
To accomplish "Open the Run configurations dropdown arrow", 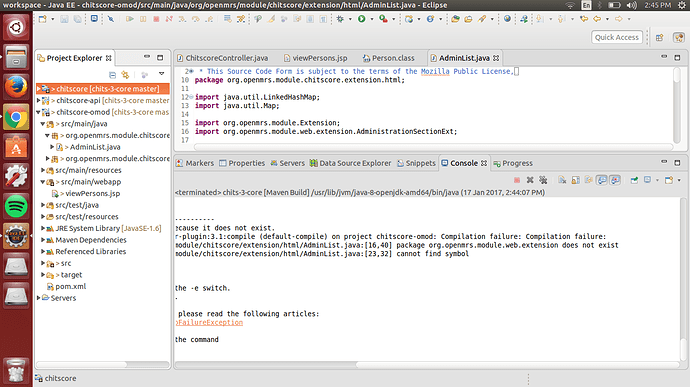I will 372,19.
